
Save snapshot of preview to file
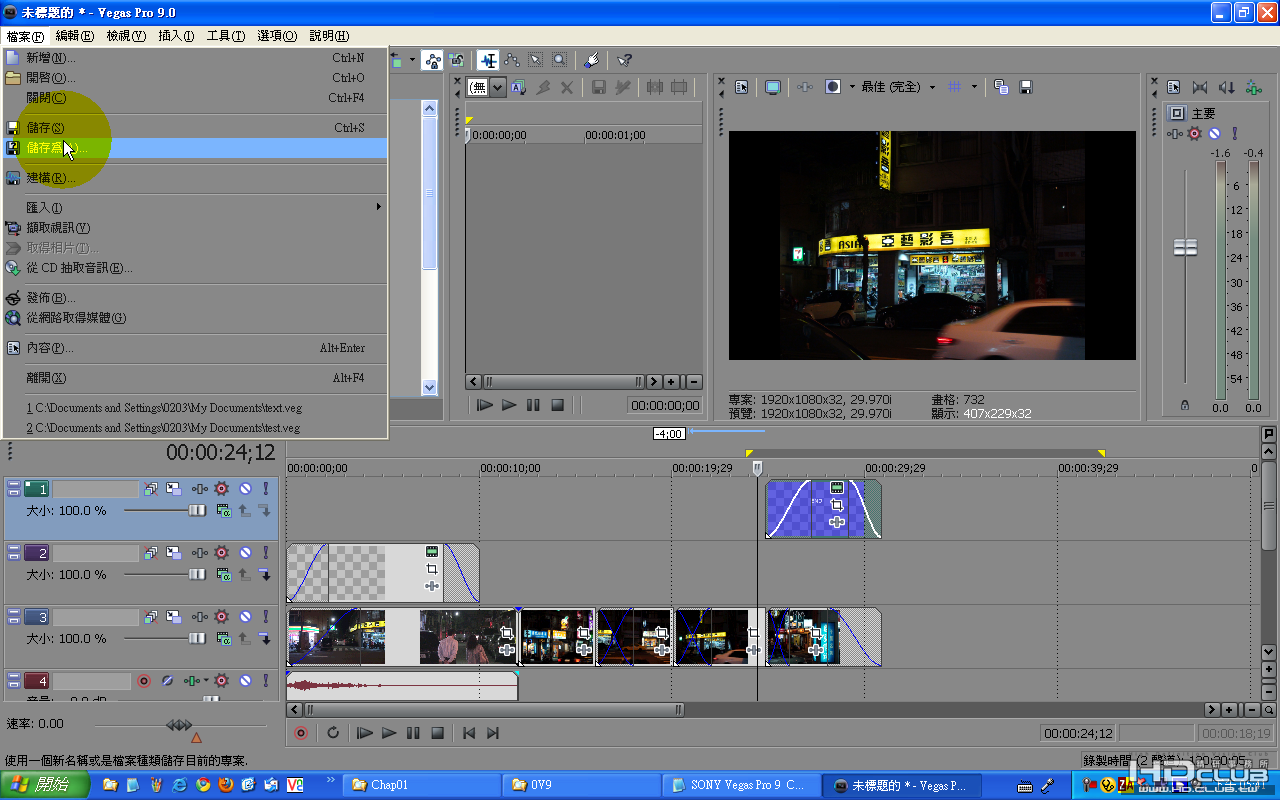pyautogui.click(x=1025, y=87)
